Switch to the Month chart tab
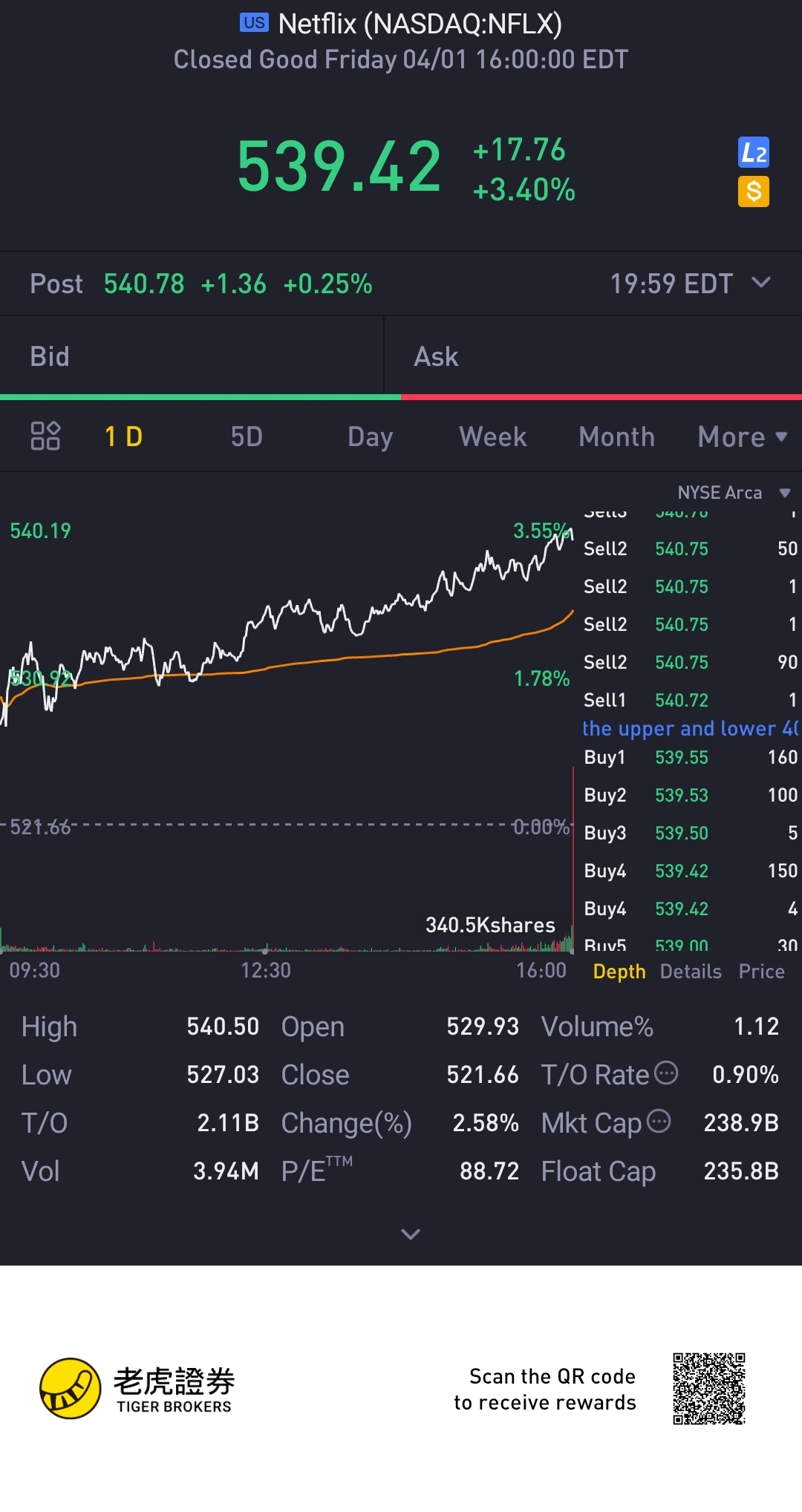Screen dimensions: 802x1512 [616, 437]
